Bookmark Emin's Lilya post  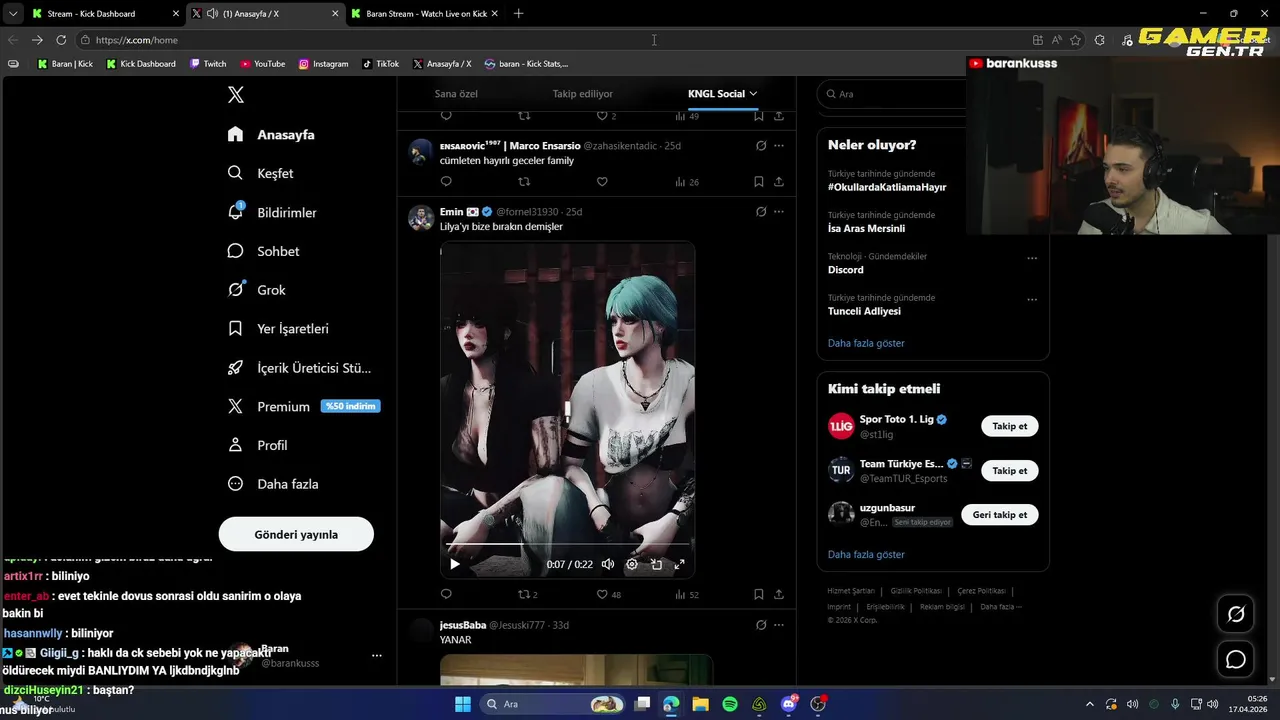pos(759,594)
